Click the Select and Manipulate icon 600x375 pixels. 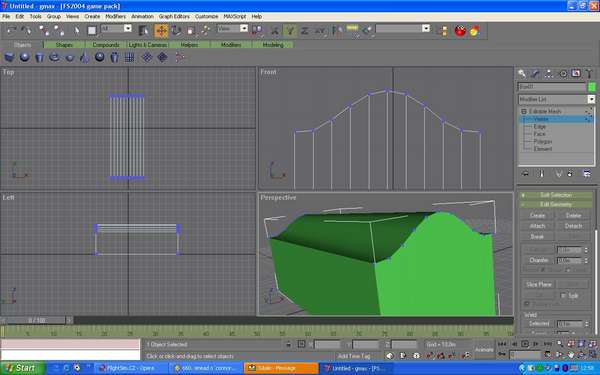(205, 31)
